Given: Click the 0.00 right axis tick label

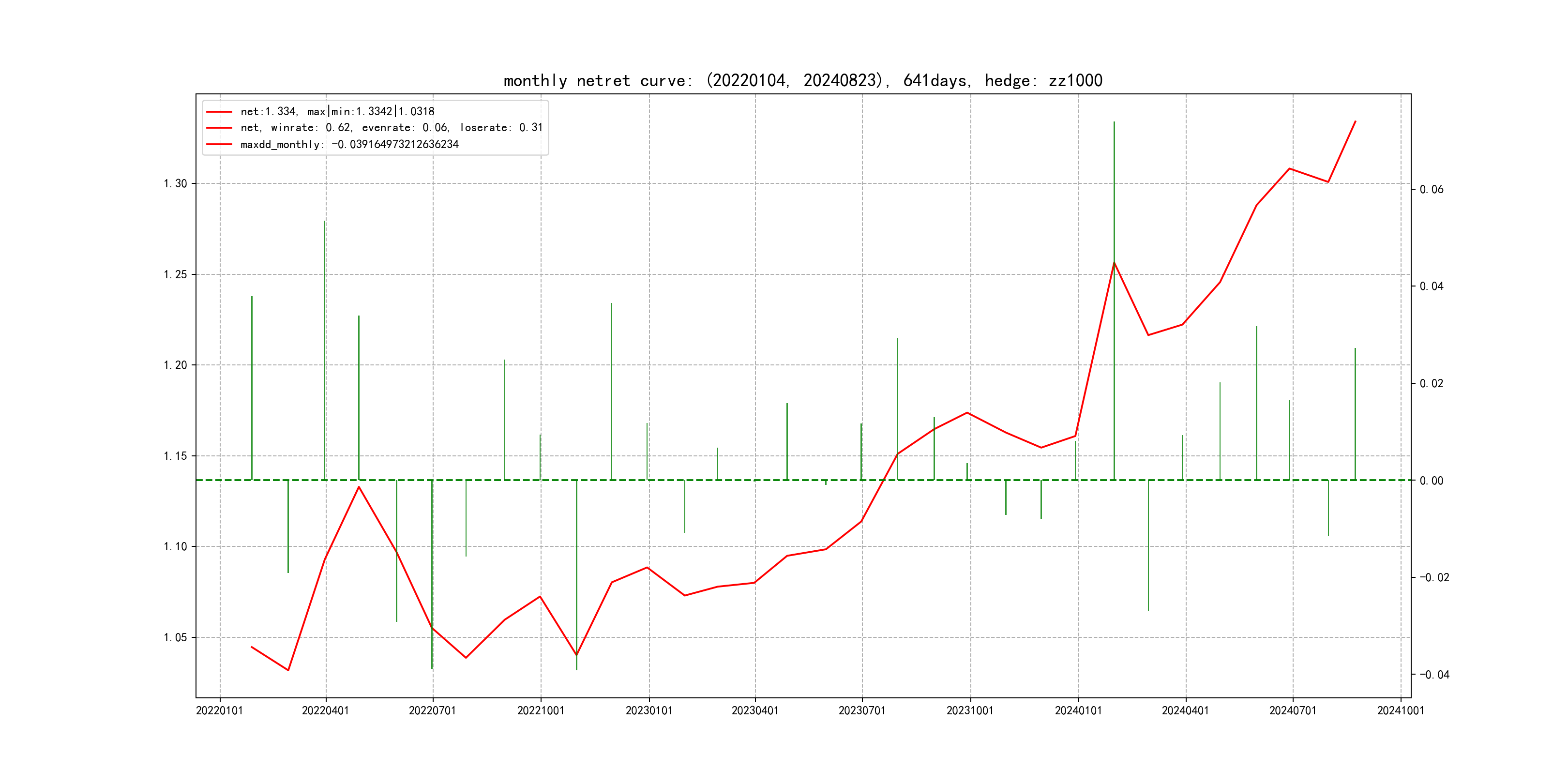Looking at the screenshot, I should tap(1432, 481).
